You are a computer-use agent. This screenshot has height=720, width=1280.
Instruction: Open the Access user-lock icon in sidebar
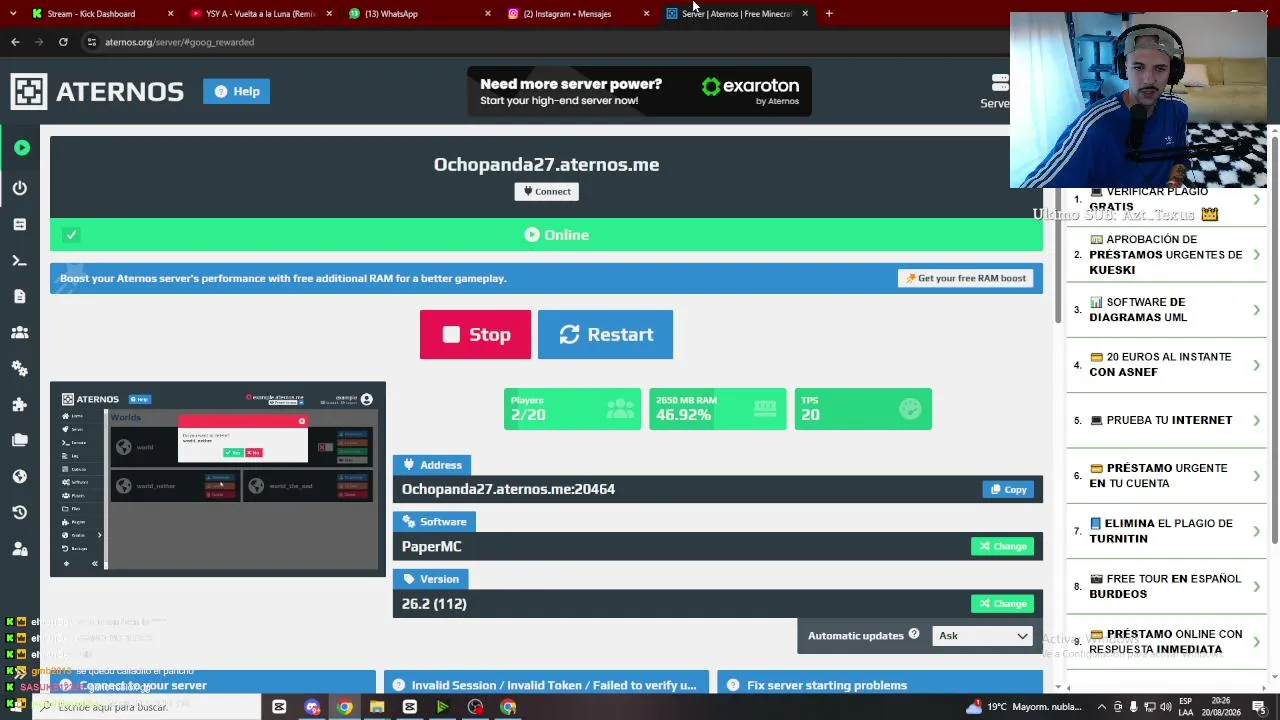[20, 548]
